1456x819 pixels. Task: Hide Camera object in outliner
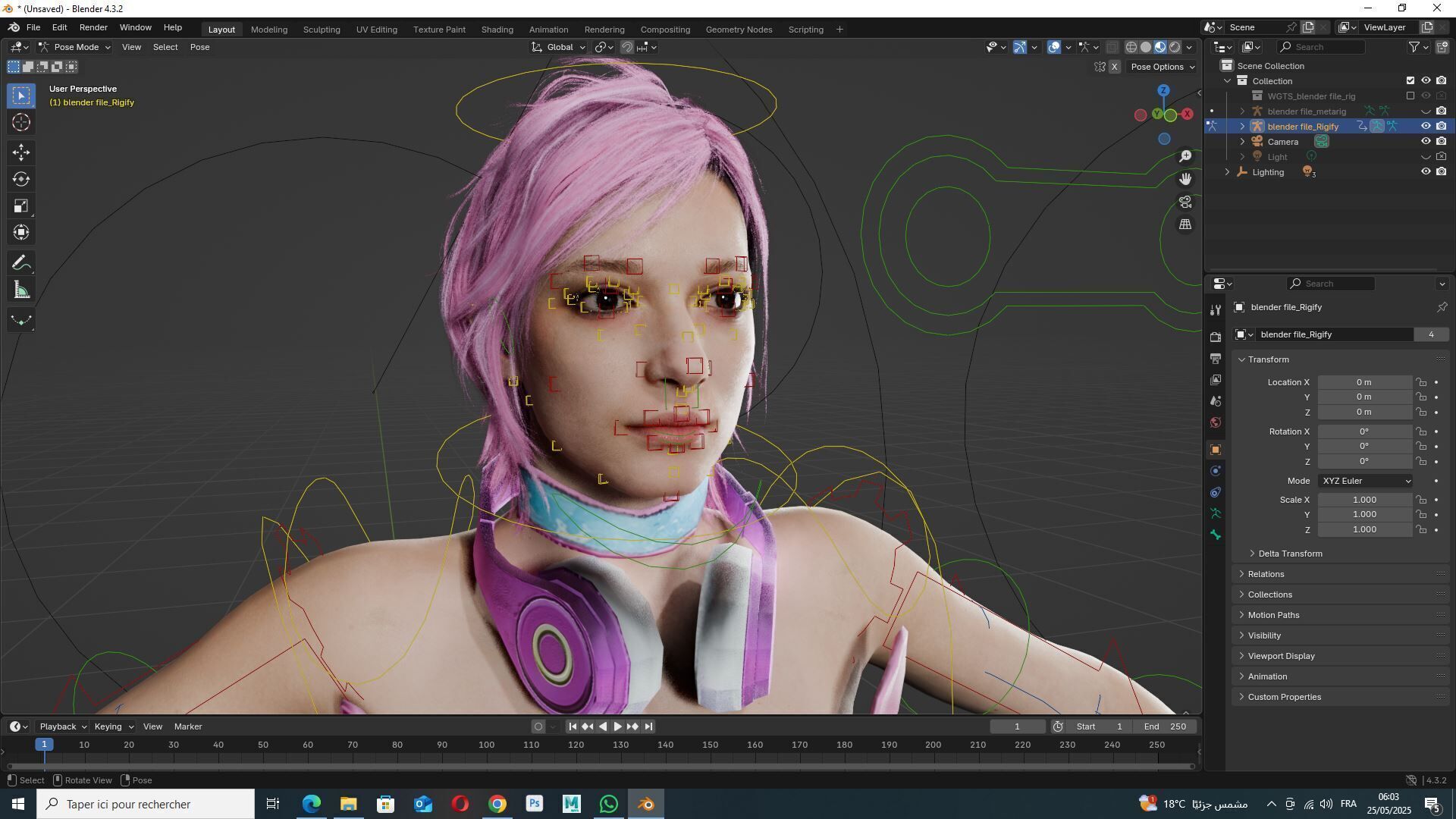click(1426, 142)
